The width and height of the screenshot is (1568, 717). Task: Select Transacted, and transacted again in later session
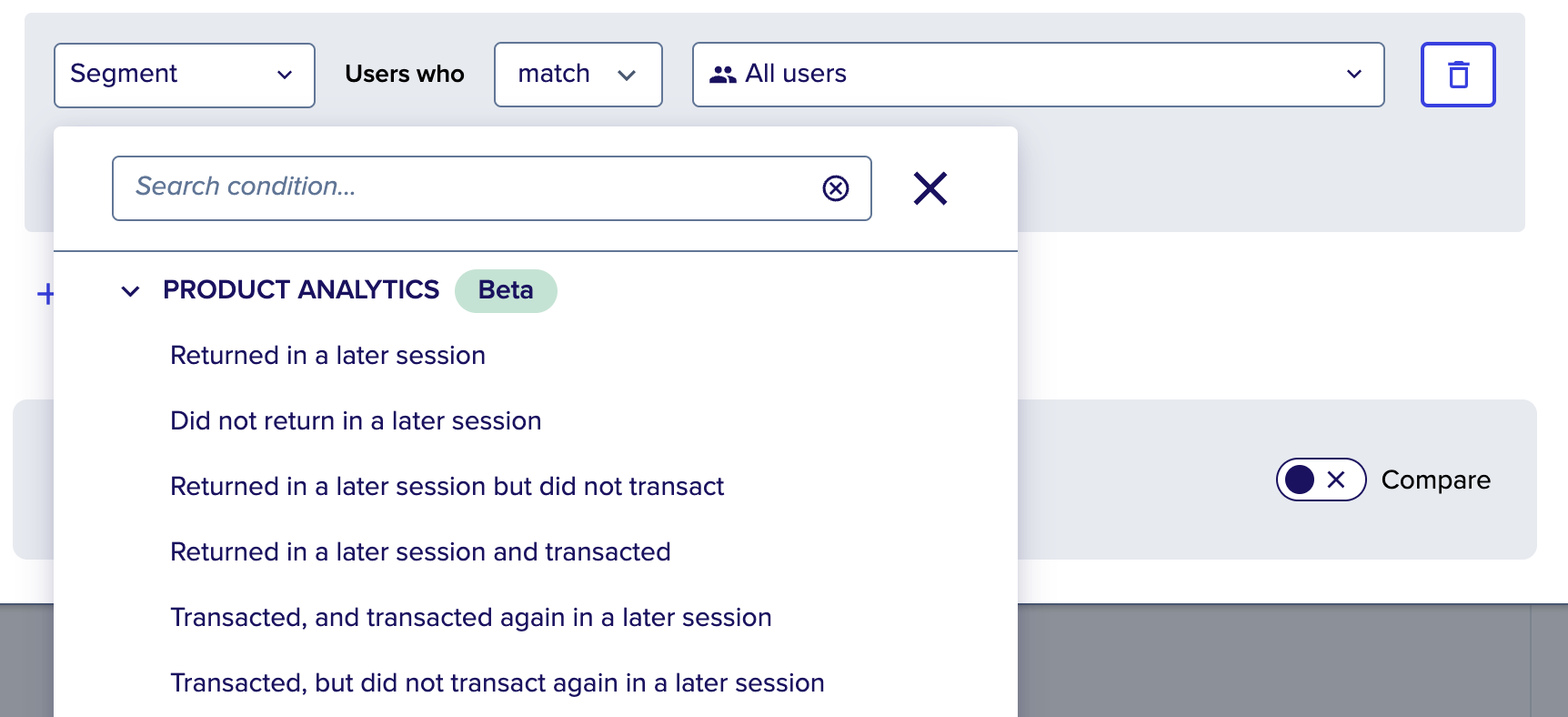pyautogui.click(x=471, y=618)
